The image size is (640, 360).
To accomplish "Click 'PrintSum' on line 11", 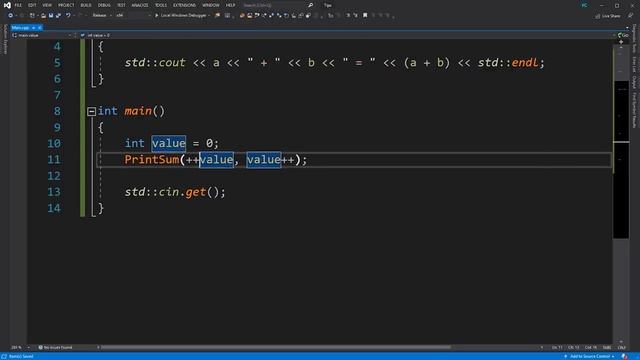I will point(151,160).
